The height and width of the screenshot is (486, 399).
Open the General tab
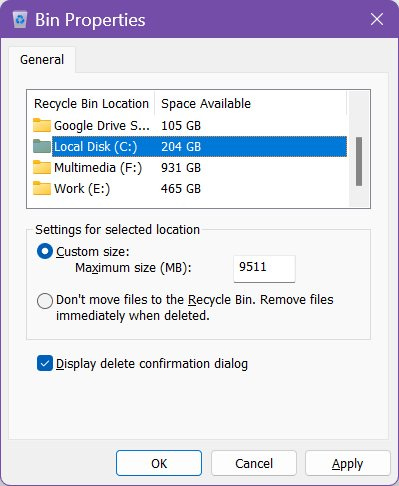42,60
